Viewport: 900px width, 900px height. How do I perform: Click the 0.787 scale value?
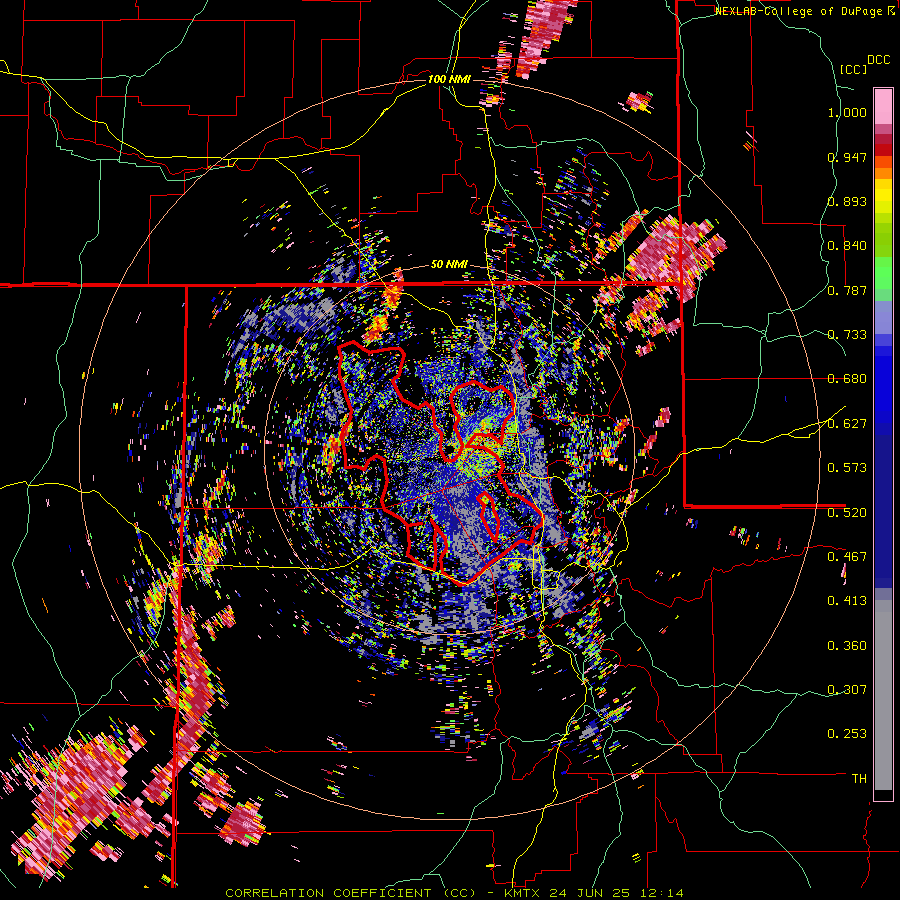coord(847,290)
